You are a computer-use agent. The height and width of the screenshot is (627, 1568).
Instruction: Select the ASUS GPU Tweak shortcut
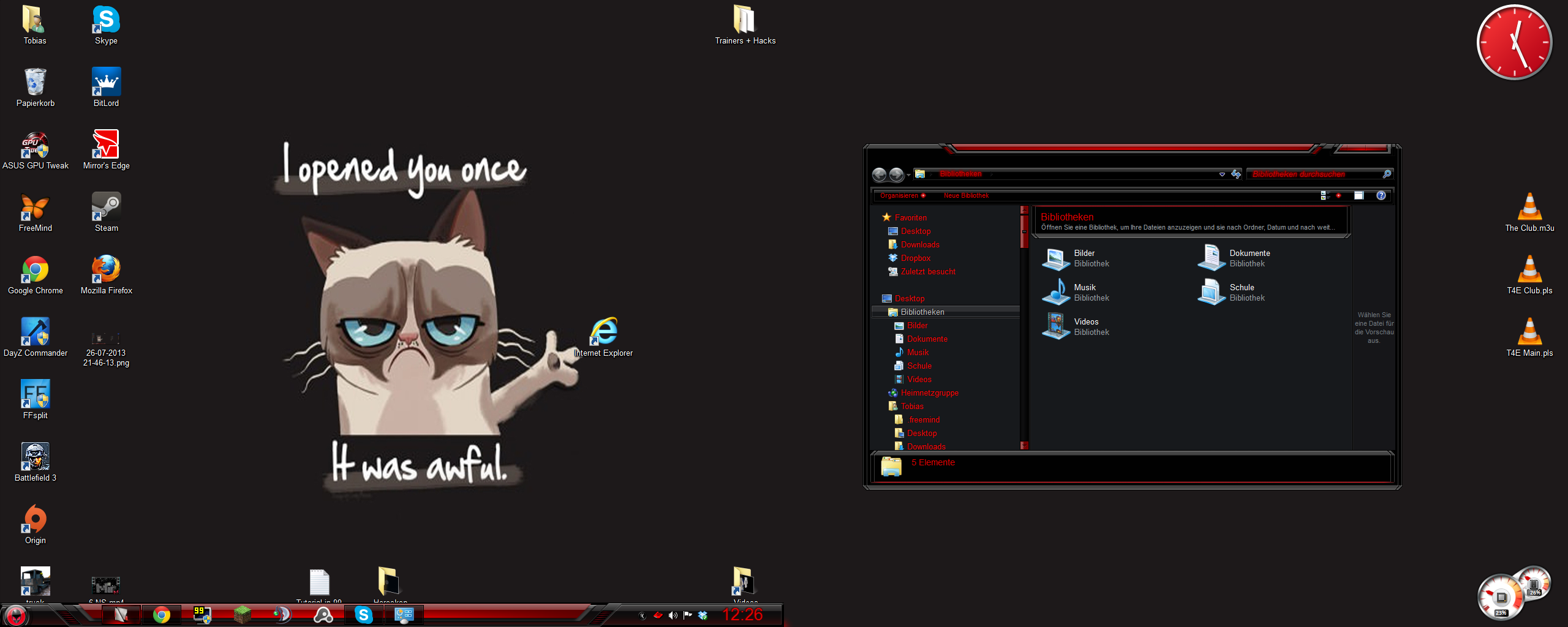(35, 150)
